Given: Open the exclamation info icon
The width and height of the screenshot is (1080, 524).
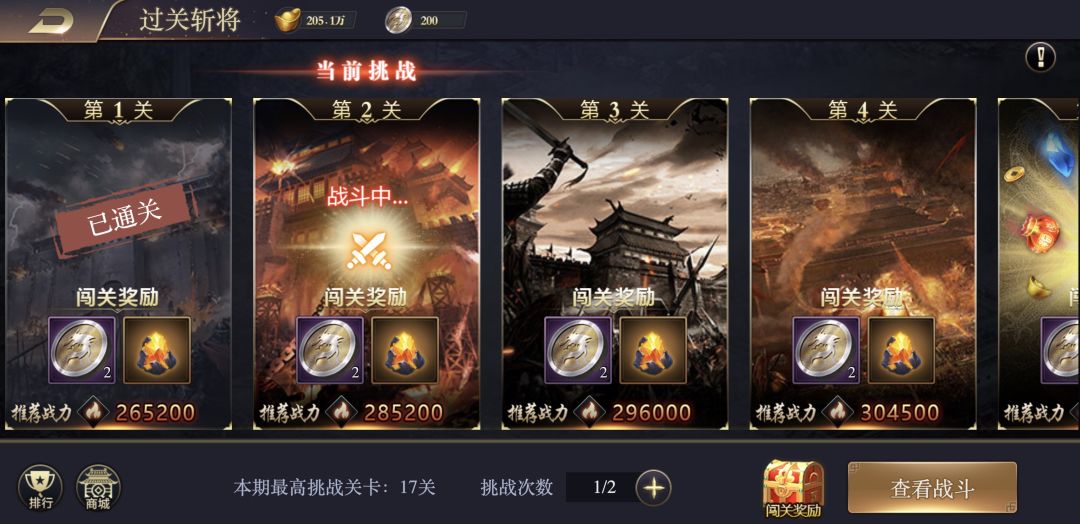Looking at the screenshot, I should coord(1040,57).
